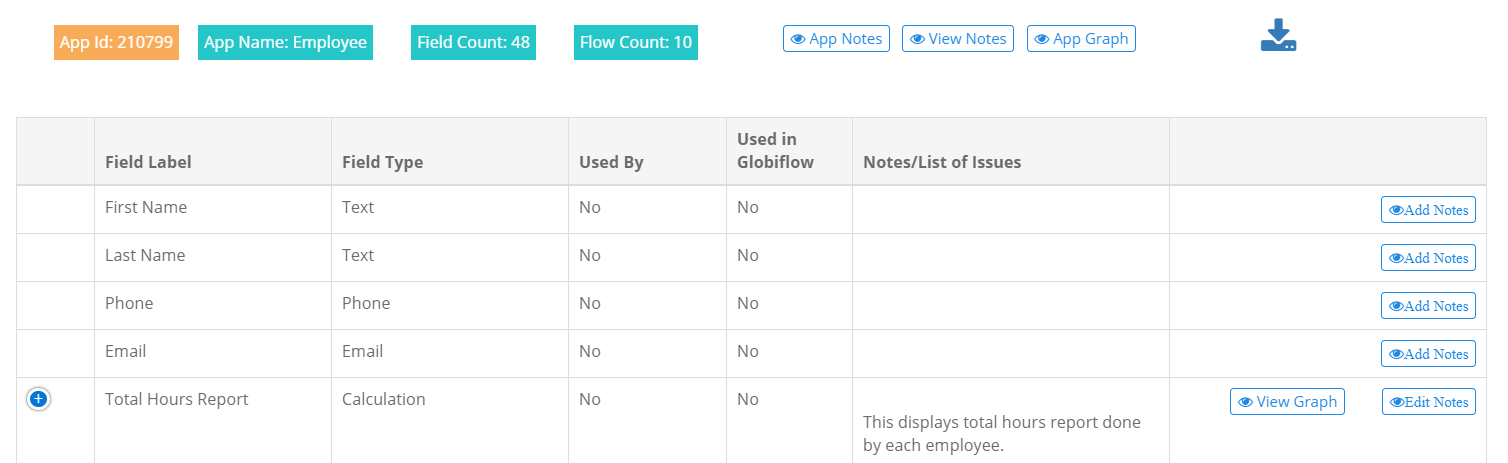View graph for Total Hours Report
This screenshot has width=1508, height=463.
click(x=1287, y=402)
